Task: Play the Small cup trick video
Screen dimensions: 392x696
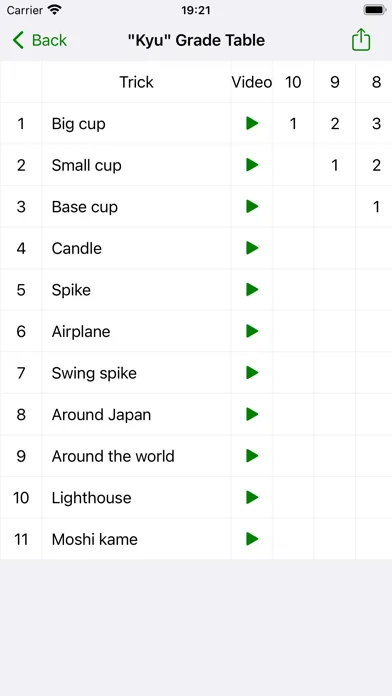Action: (x=252, y=165)
